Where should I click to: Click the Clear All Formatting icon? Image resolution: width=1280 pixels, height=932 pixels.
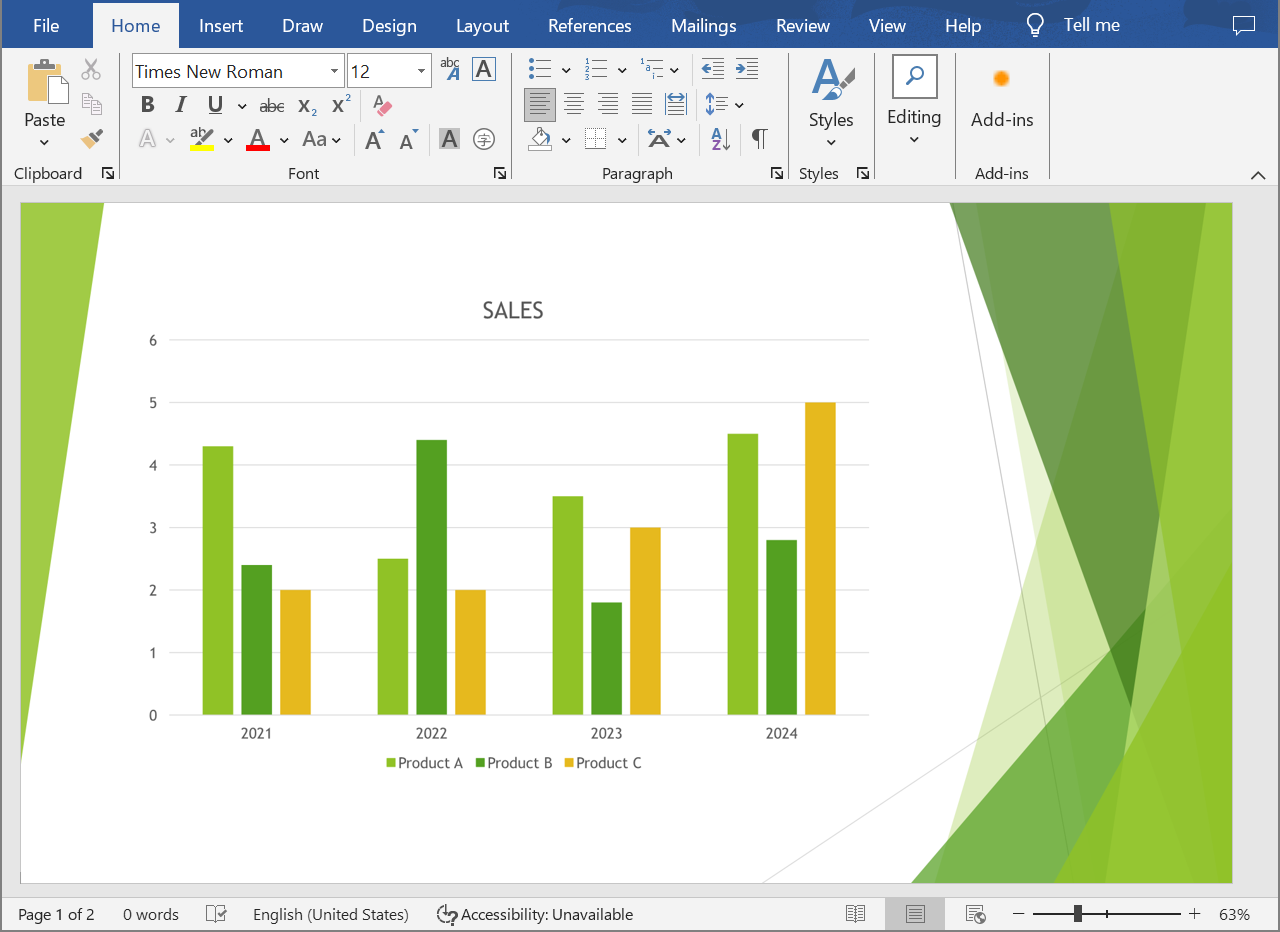[382, 105]
